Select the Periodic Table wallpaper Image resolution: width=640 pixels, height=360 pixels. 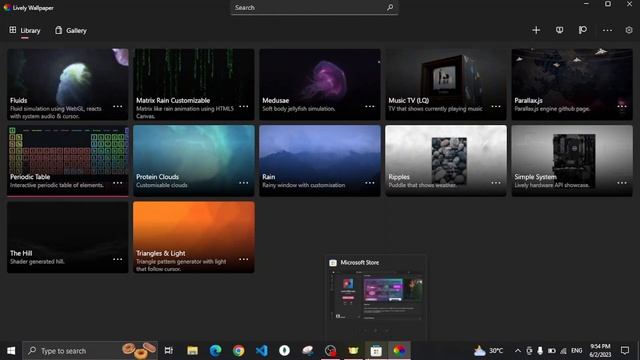[x=68, y=160]
